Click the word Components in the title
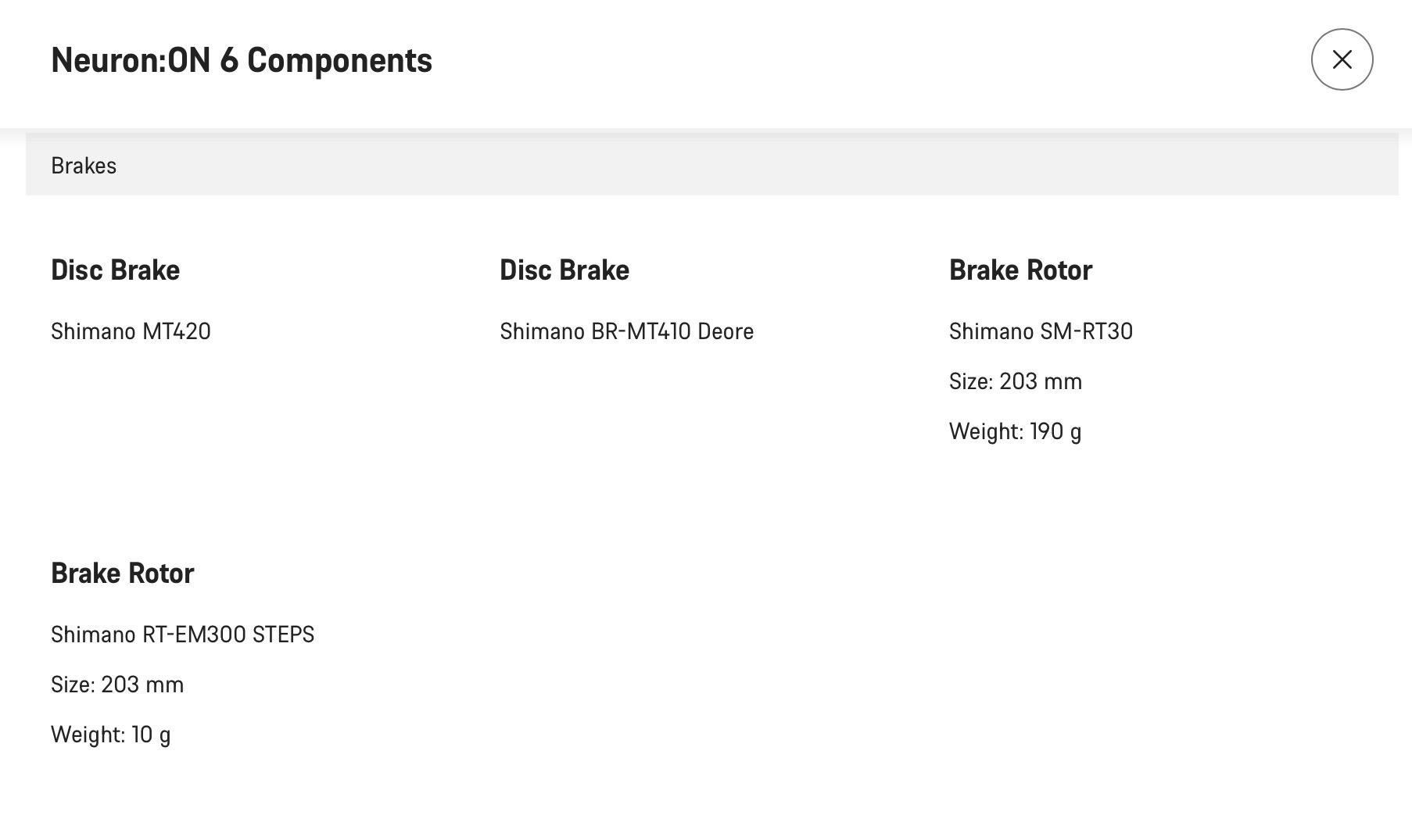The height and width of the screenshot is (840, 1412). pyautogui.click(x=339, y=61)
